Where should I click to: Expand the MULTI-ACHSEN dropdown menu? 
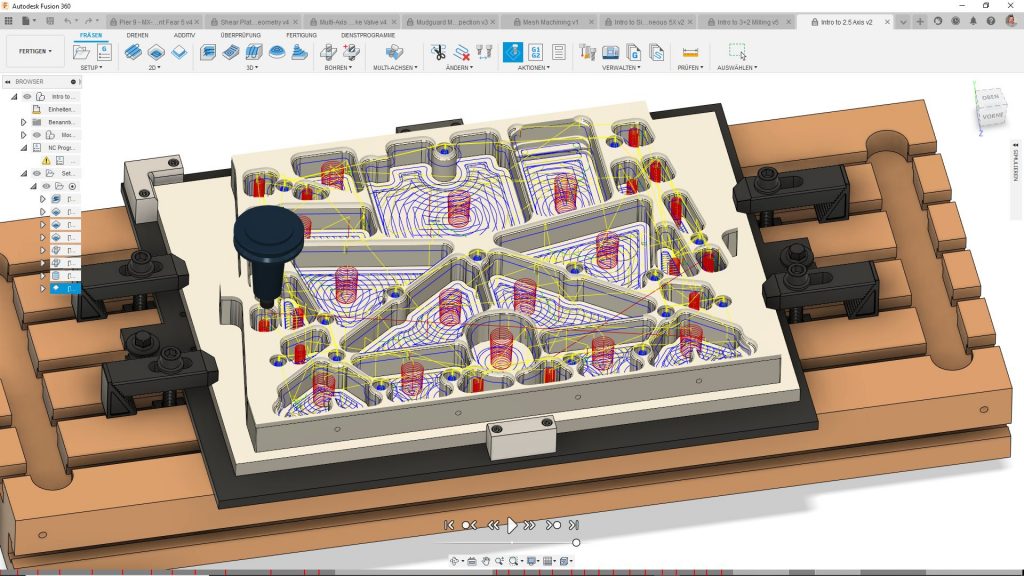coord(394,68)
